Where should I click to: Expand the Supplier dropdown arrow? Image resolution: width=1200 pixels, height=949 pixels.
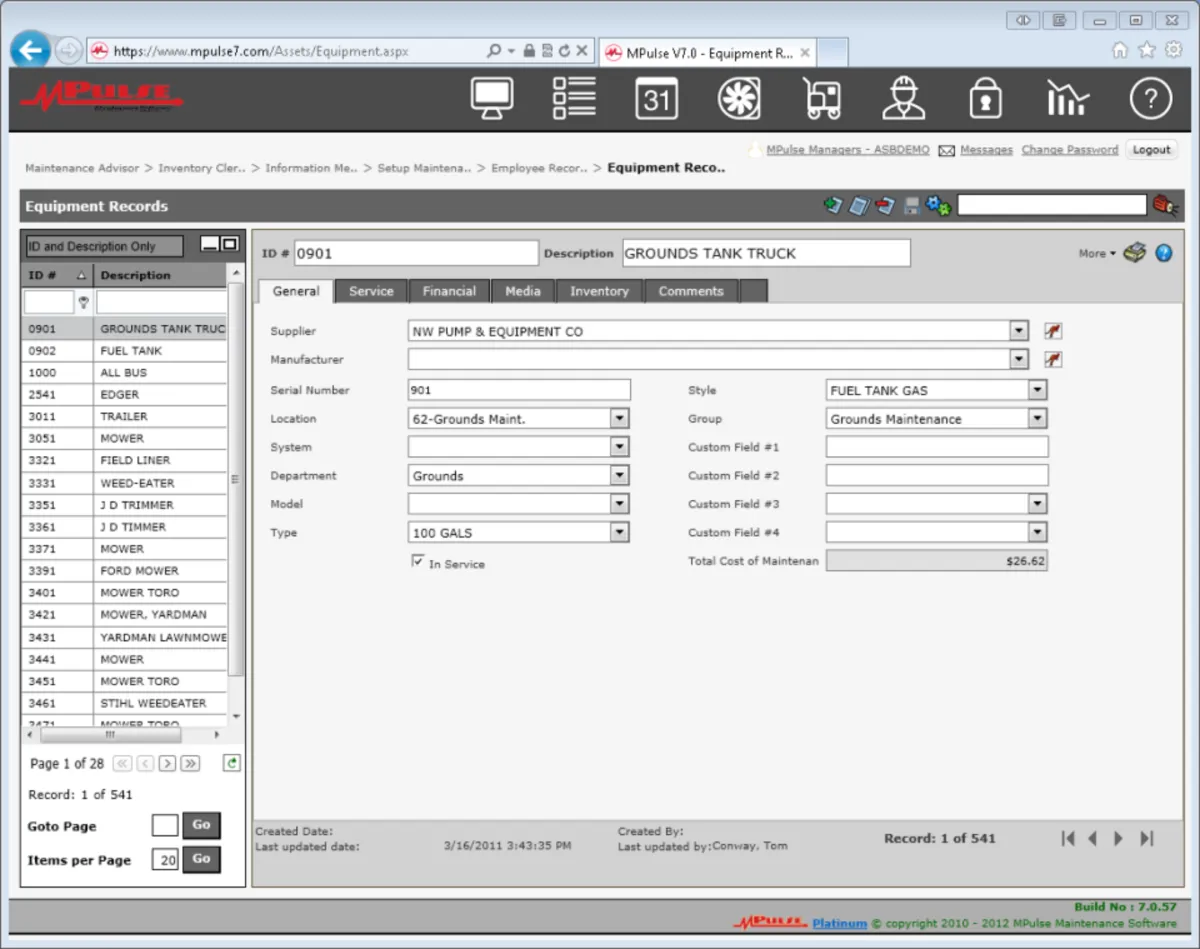pos(1018,331)
